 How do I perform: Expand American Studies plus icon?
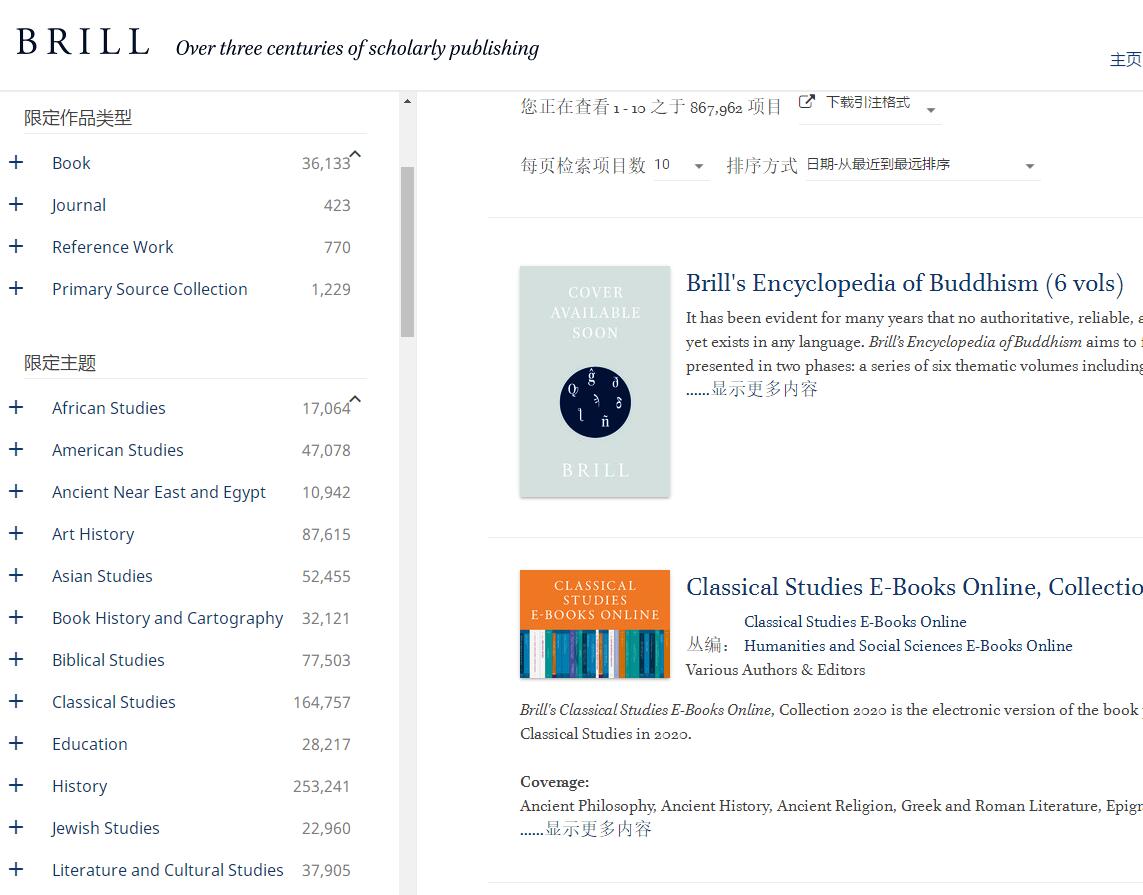[x=16, y=450]
